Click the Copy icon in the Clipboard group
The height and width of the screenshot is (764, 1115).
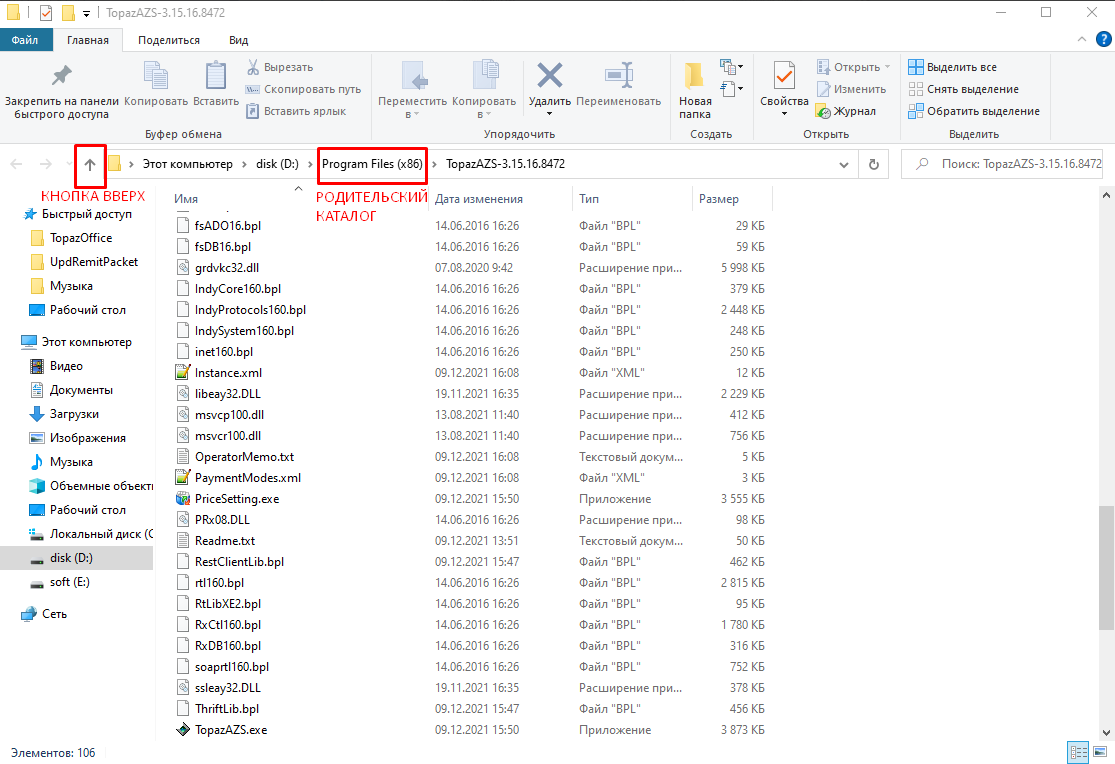pyautogui.click(x=156, y=75)
